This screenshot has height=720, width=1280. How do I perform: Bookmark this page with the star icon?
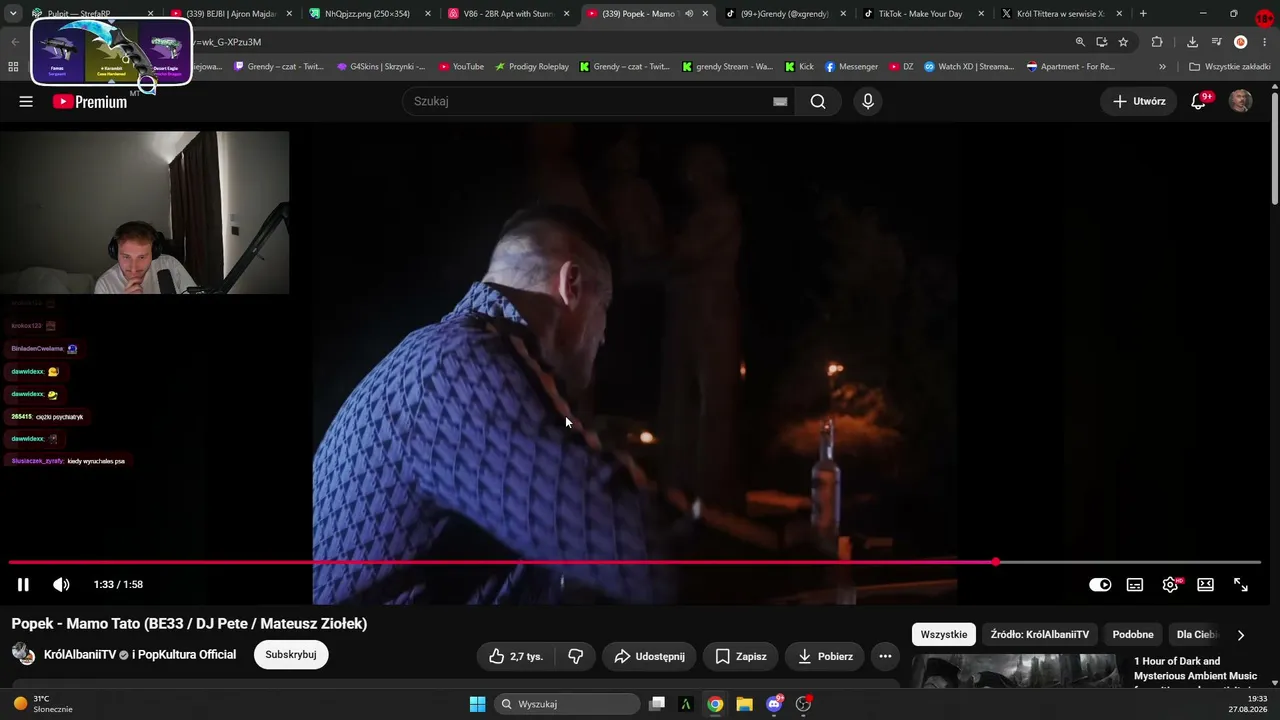pyautogui.click(x=1123, y=42)
